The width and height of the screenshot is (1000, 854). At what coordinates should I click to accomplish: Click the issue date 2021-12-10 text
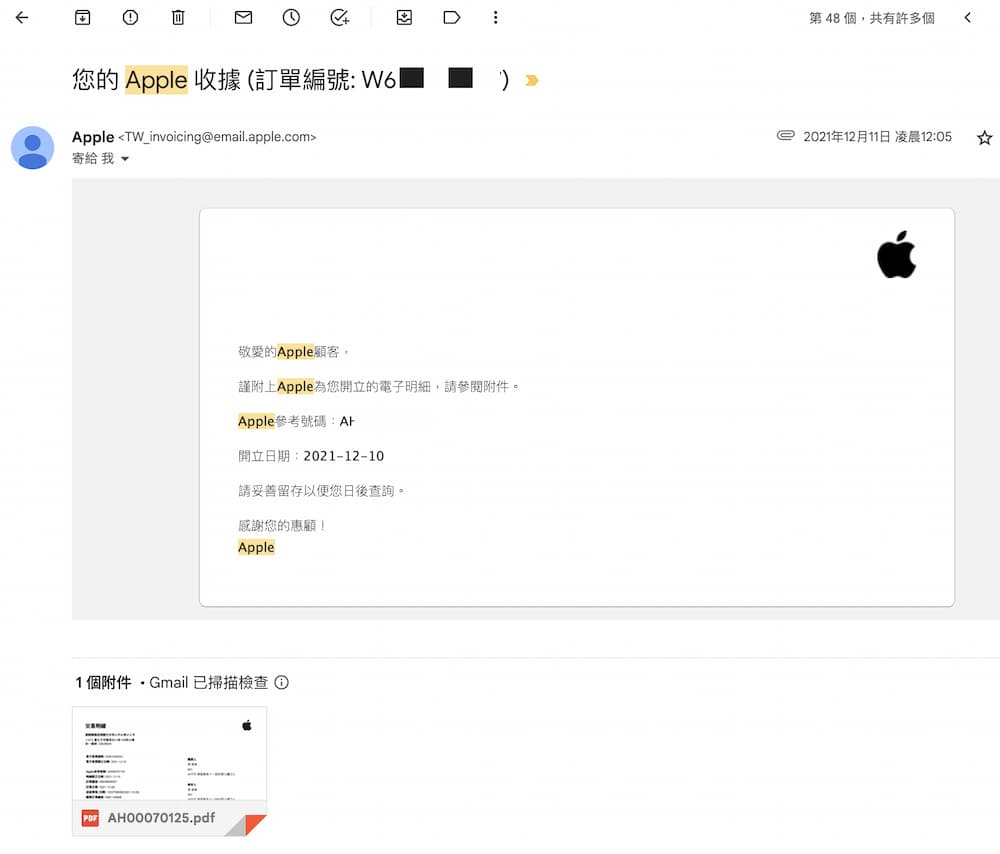pyautogui.click(x=344, y=457)
